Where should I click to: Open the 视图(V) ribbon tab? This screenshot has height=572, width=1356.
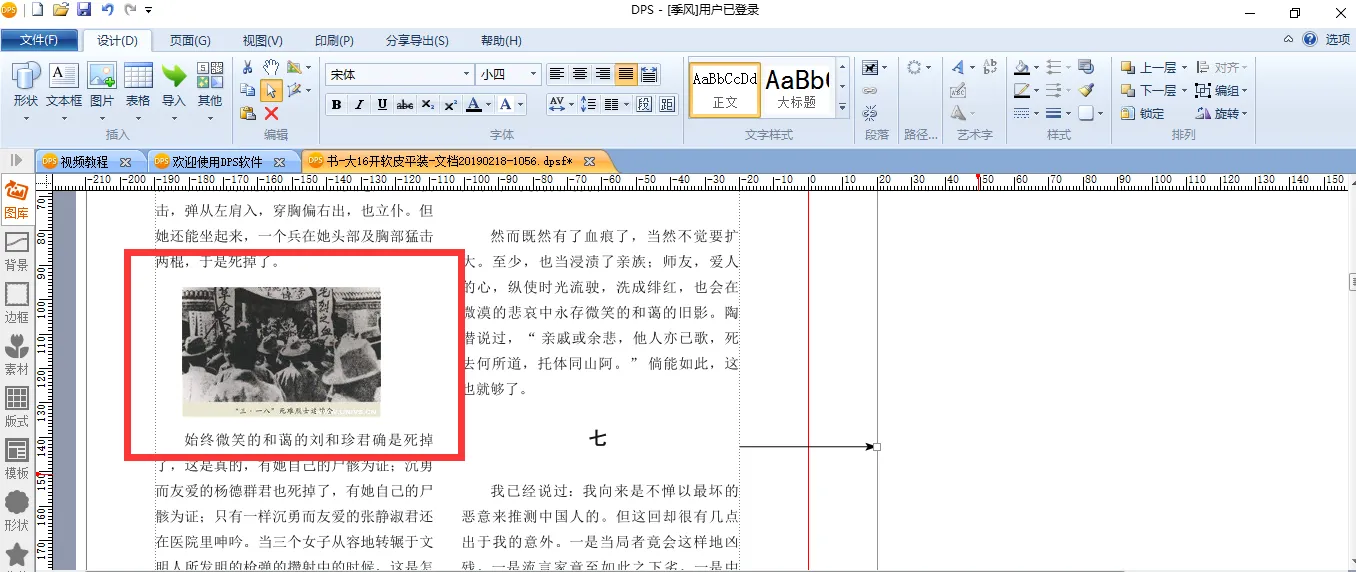pos(263,41)
